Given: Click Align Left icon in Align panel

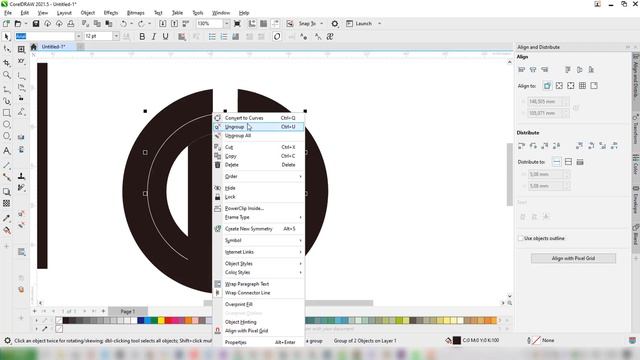Looking at the screenshot, I should click(521, 70).
